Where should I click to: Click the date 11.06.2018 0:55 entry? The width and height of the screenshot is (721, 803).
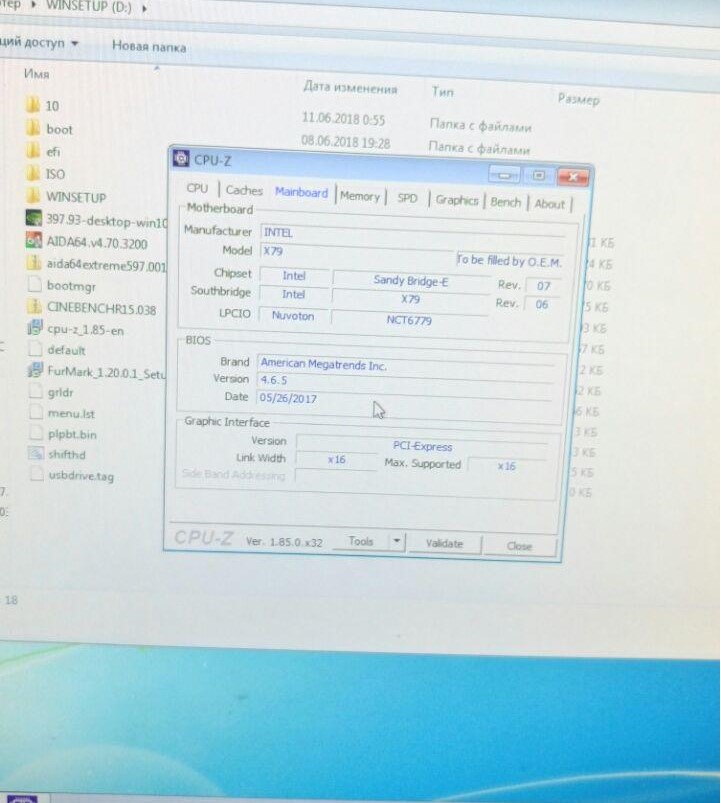[343, 119]
